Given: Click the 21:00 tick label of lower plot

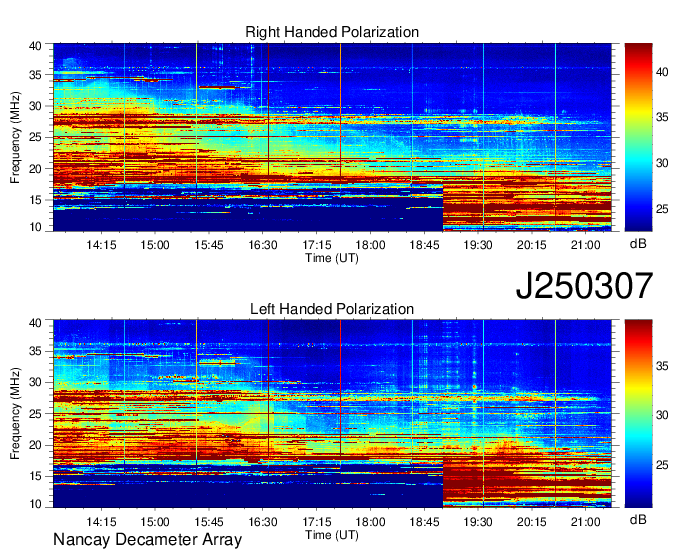Looking at the screenshot, I should click(585, 522).
